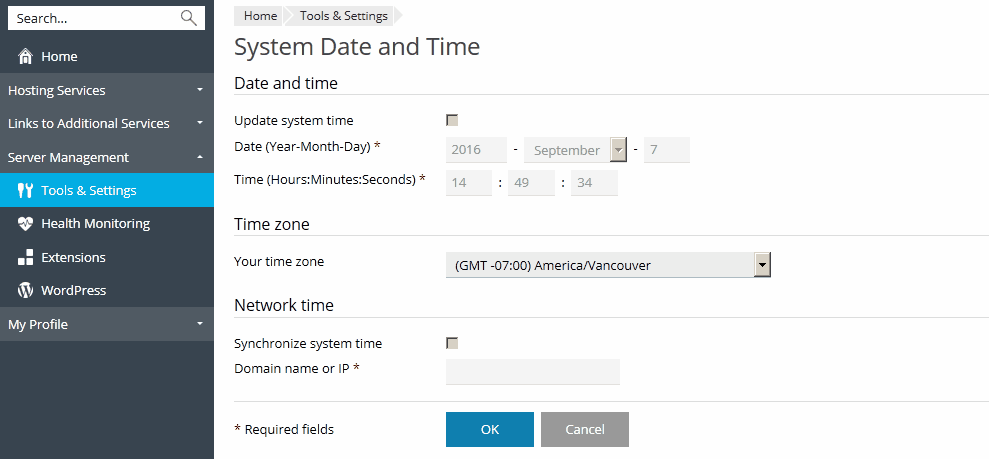Click the day field showing 7
Image resolution: width=989 pixels, height=459 pixels.
pyautogui.click(x=667, y=150)
